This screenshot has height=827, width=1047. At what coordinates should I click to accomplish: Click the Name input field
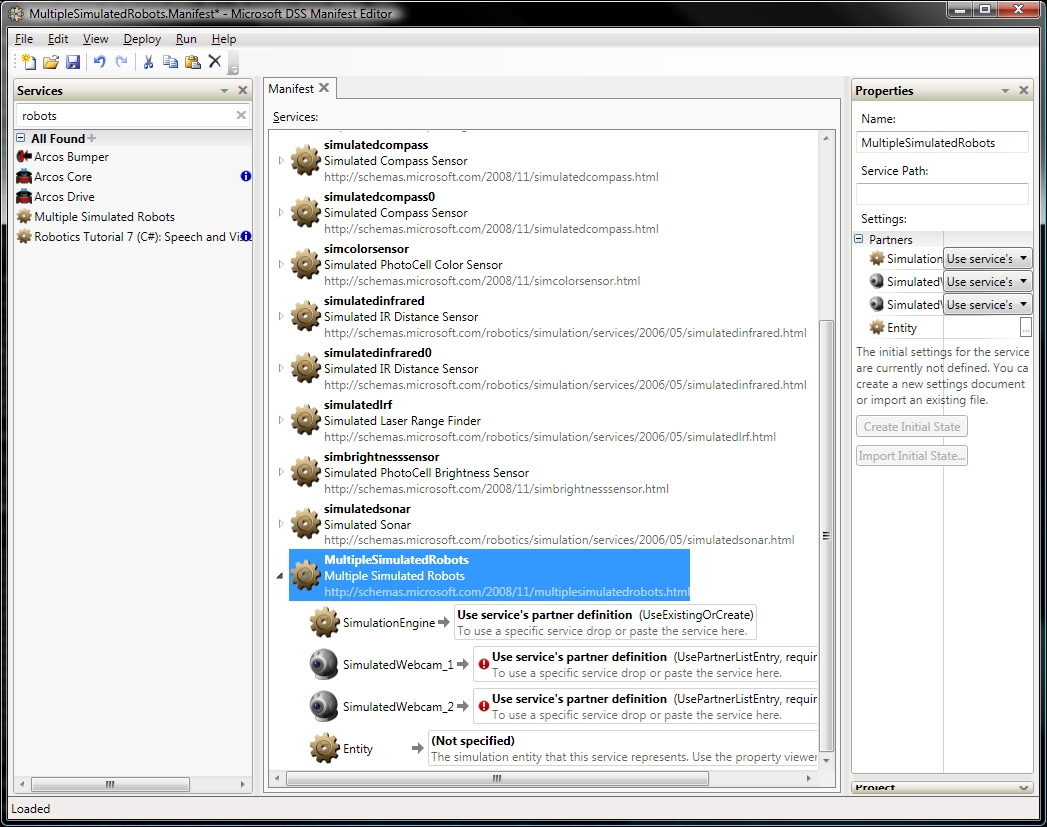[x=942, y=142]
